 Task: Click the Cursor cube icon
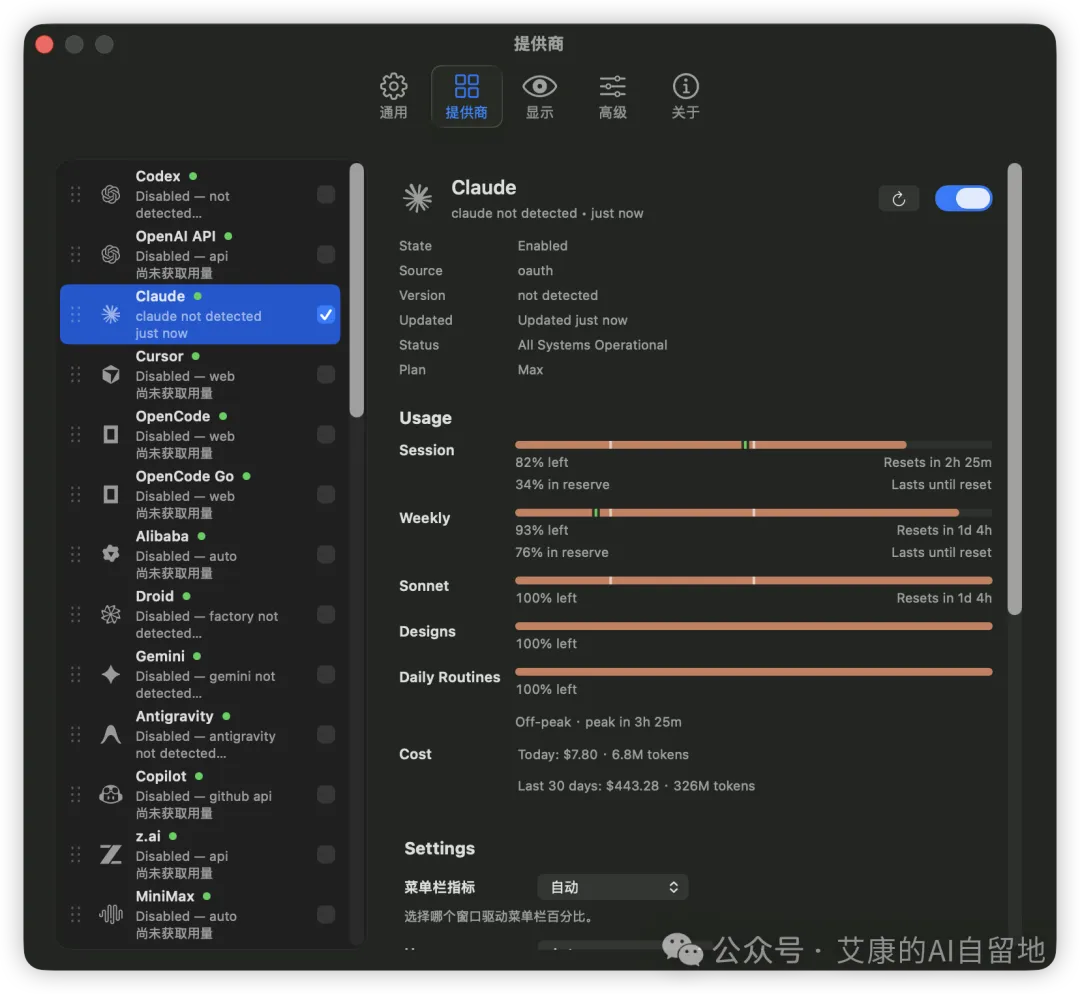111,375
